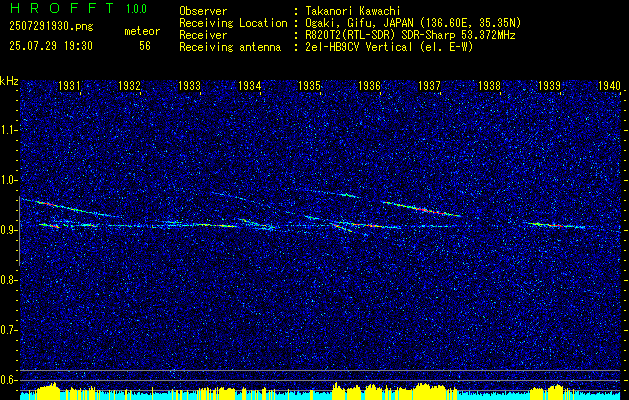Click the 1940 time marker
This screenshot has width=629, height=400.
click(609, 85)
